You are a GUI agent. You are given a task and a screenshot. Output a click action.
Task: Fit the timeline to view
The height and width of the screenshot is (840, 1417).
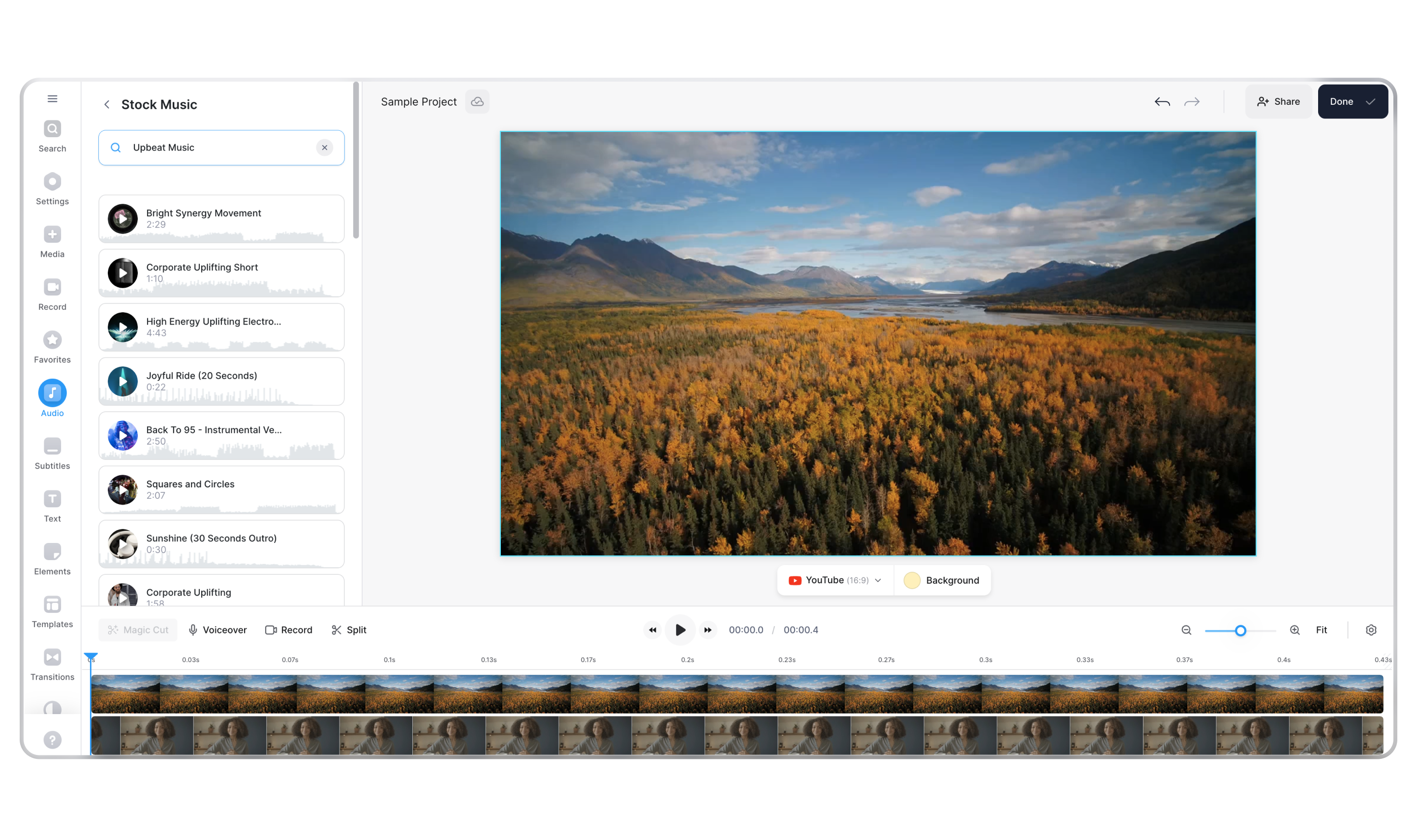[1321, 630]
